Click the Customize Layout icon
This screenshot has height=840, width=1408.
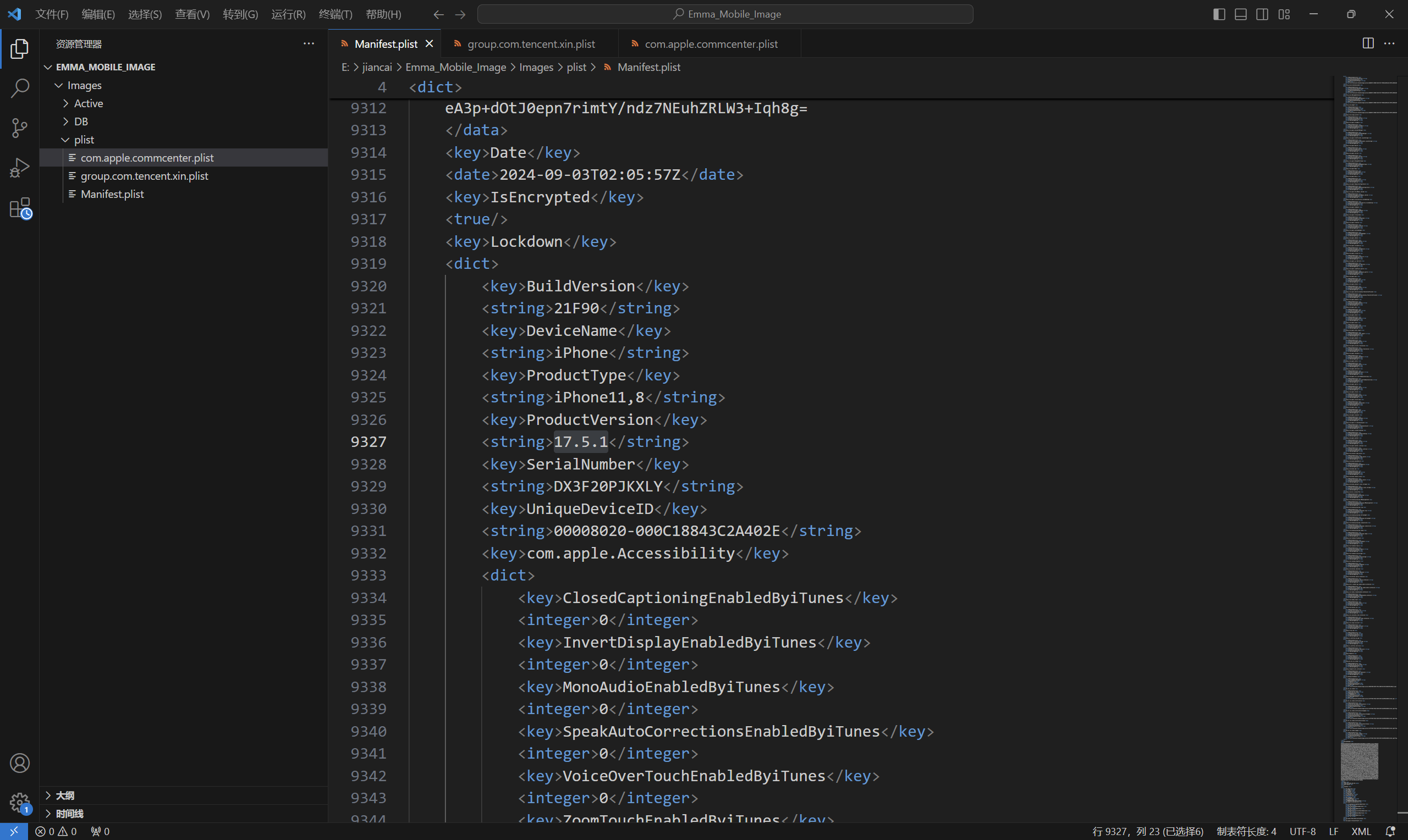point(1284,14)
